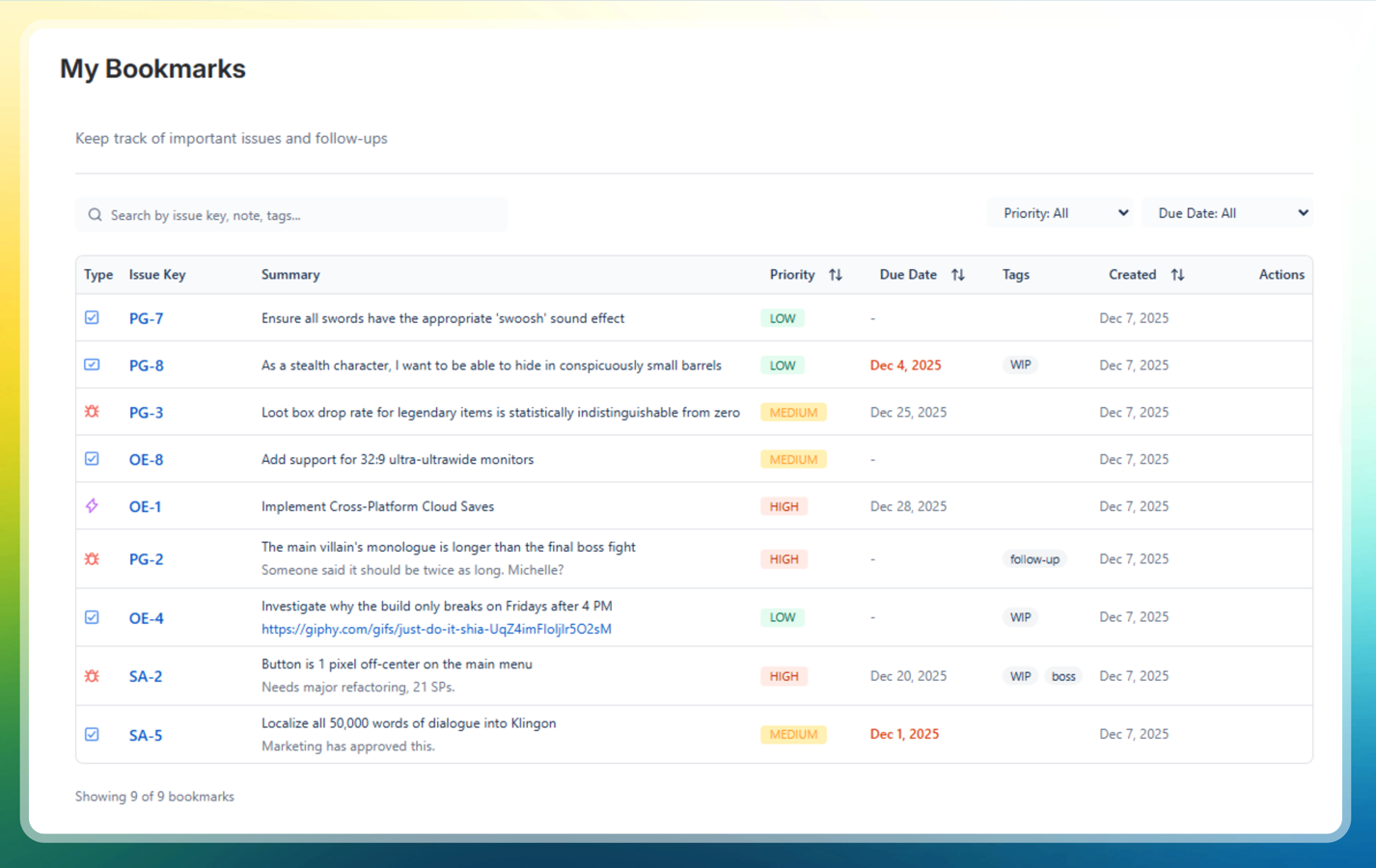Click the bug icon for SA-2
1376x868 pixels.
(x=92, y=676)
